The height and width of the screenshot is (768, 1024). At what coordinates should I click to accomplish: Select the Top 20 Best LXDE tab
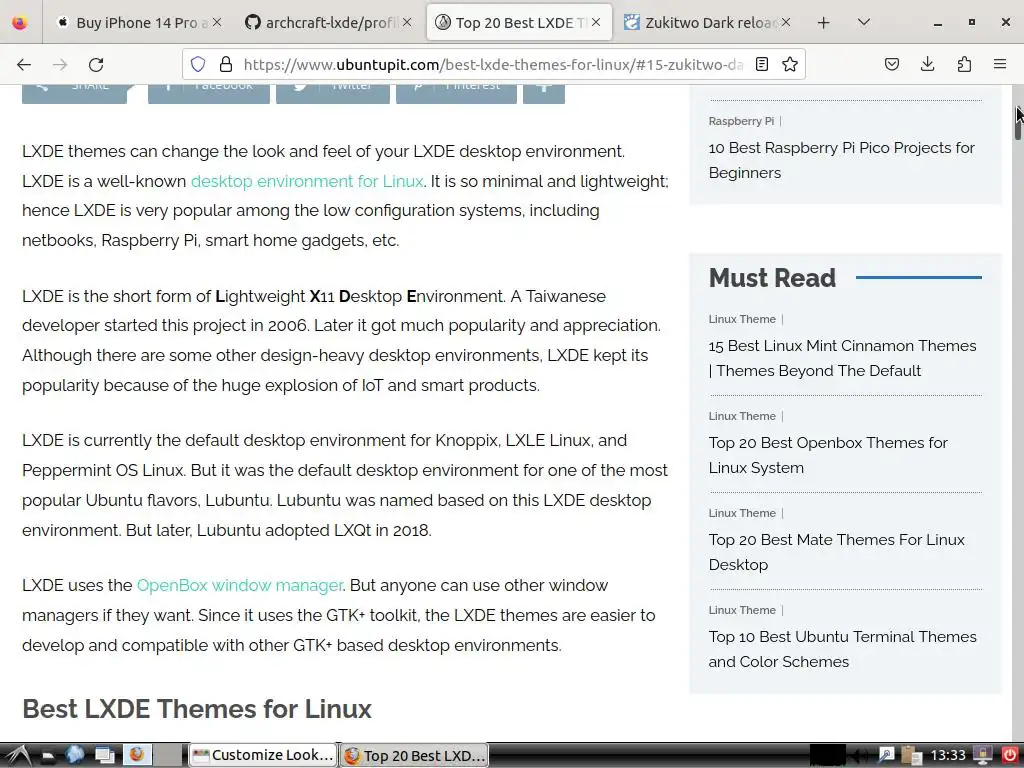click(x=519, y=23)
